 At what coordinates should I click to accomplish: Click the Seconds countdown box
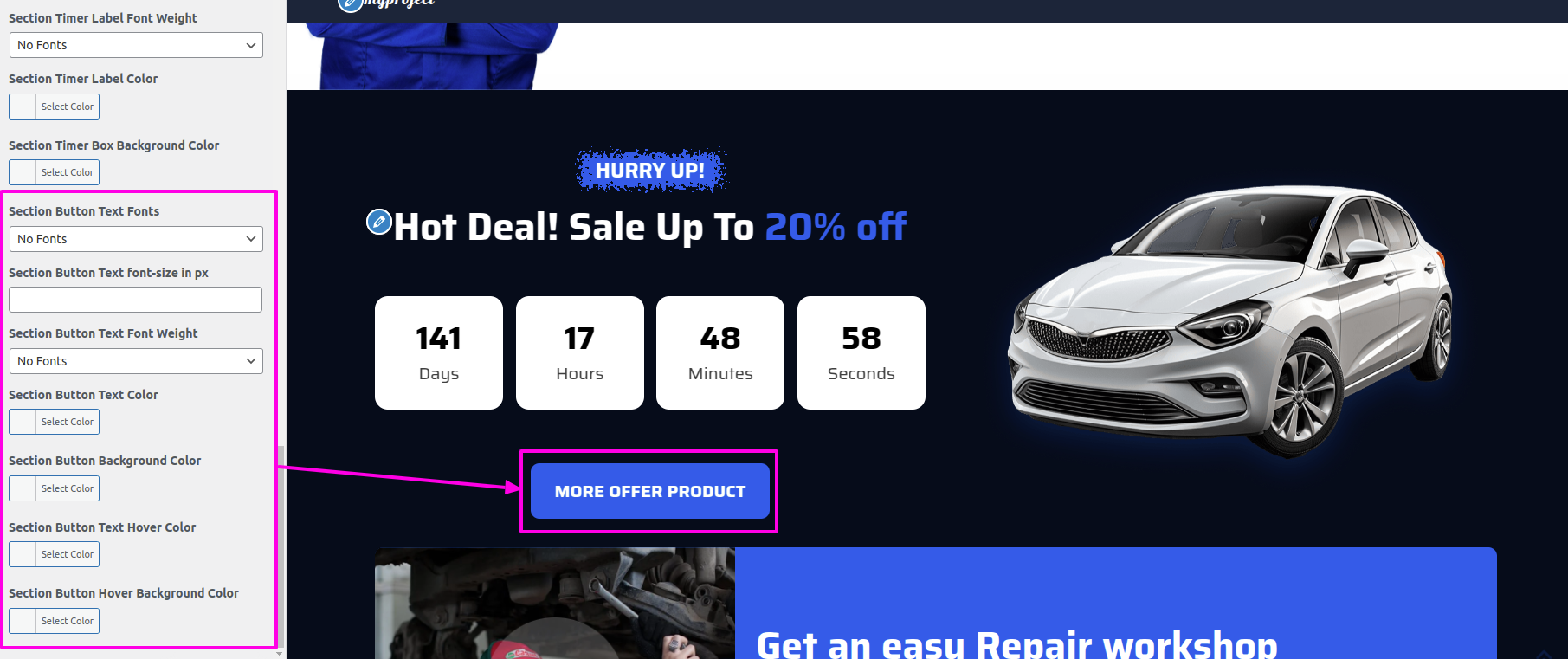pos(861,352)
